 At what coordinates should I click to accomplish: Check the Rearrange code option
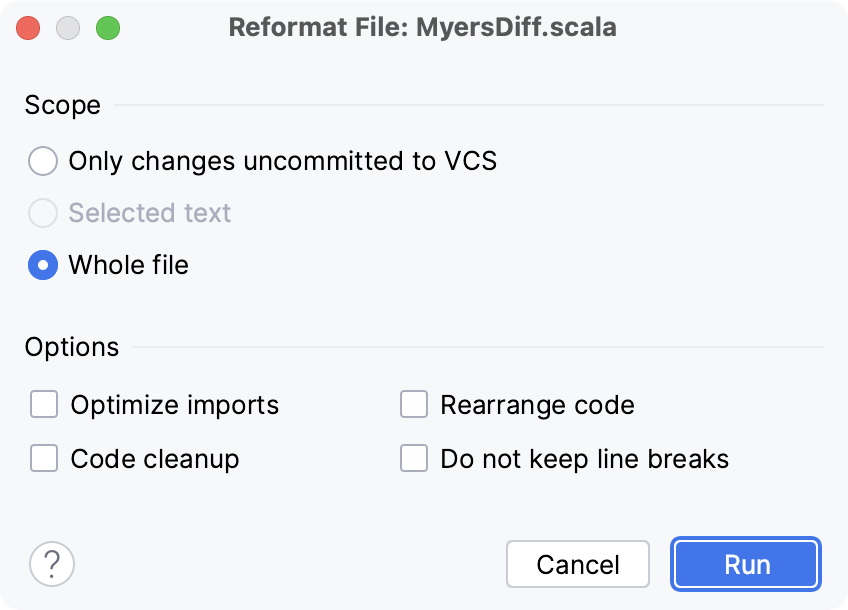click(x=414, y=404)
